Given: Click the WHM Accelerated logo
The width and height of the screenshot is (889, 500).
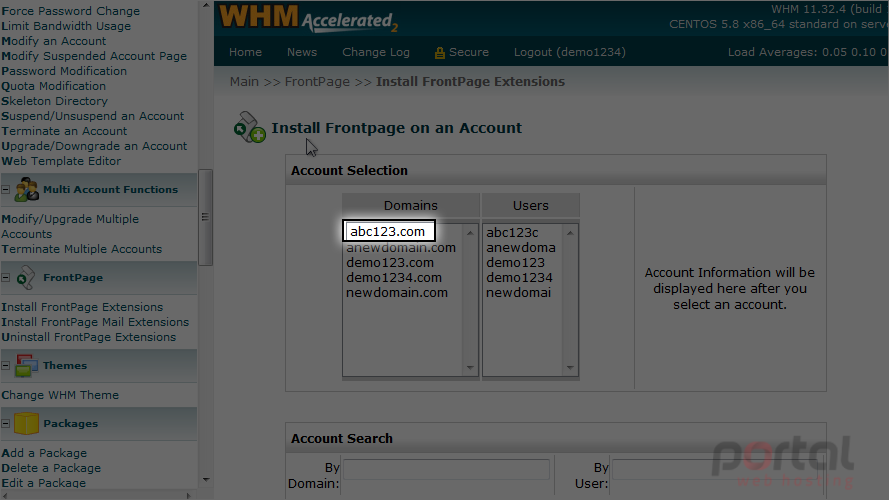Looking at the screenshot, I should [x=308, y=18].
